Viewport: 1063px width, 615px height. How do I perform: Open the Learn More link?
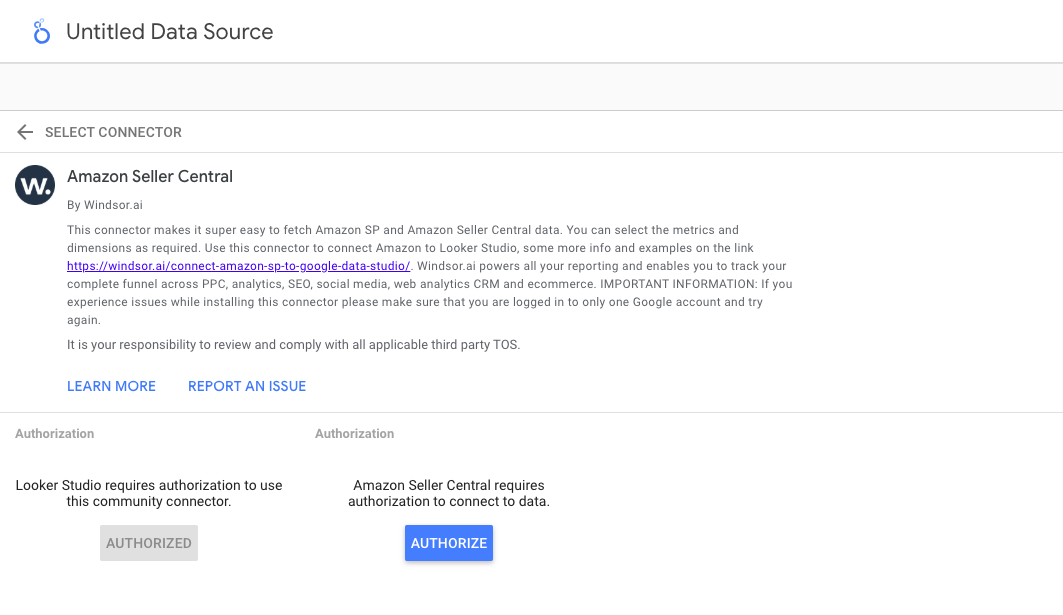tap(111, 386)
